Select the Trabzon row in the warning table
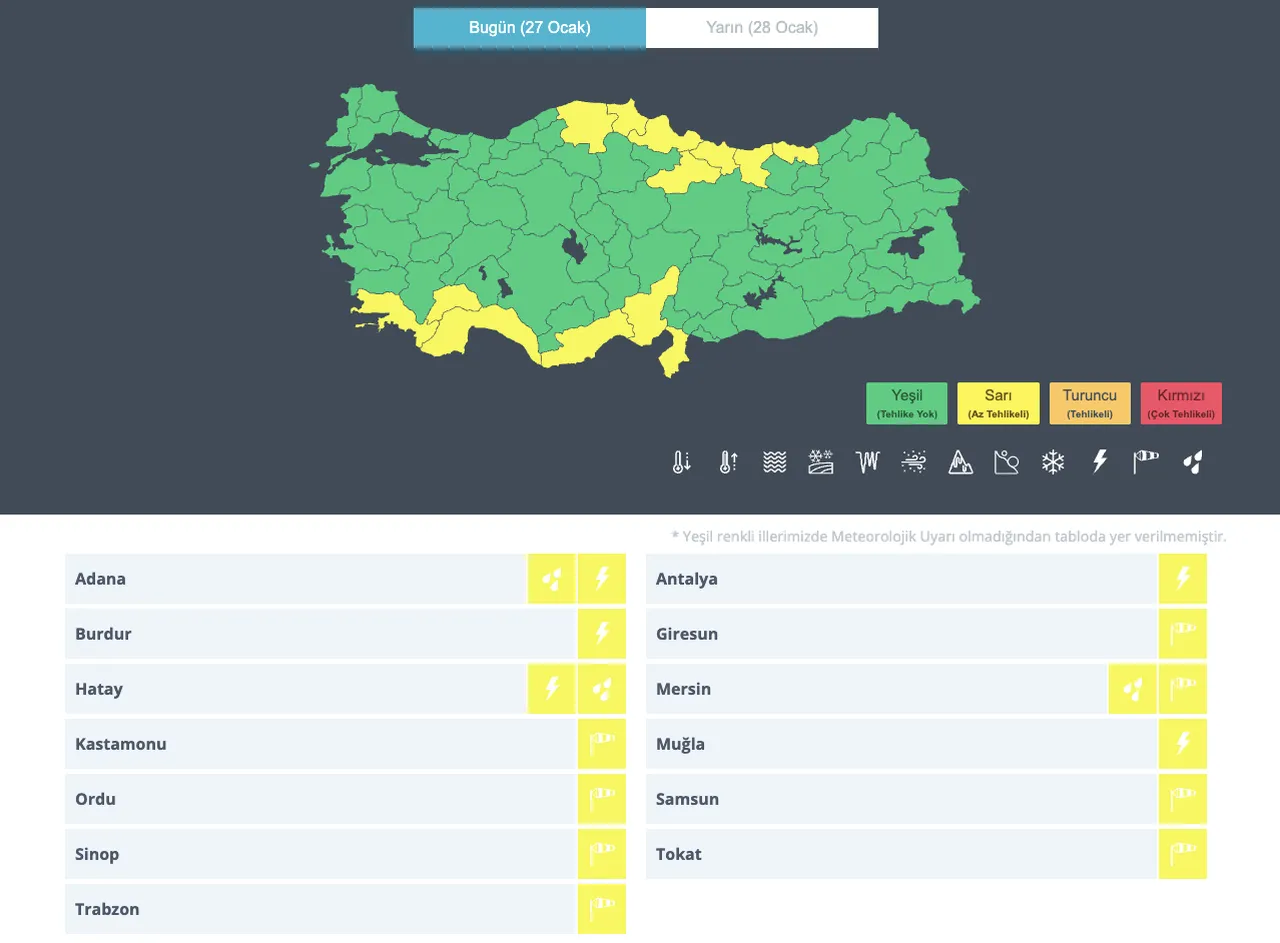The width and height of the screenshot is (1280, 943). (x=300, y=909)
